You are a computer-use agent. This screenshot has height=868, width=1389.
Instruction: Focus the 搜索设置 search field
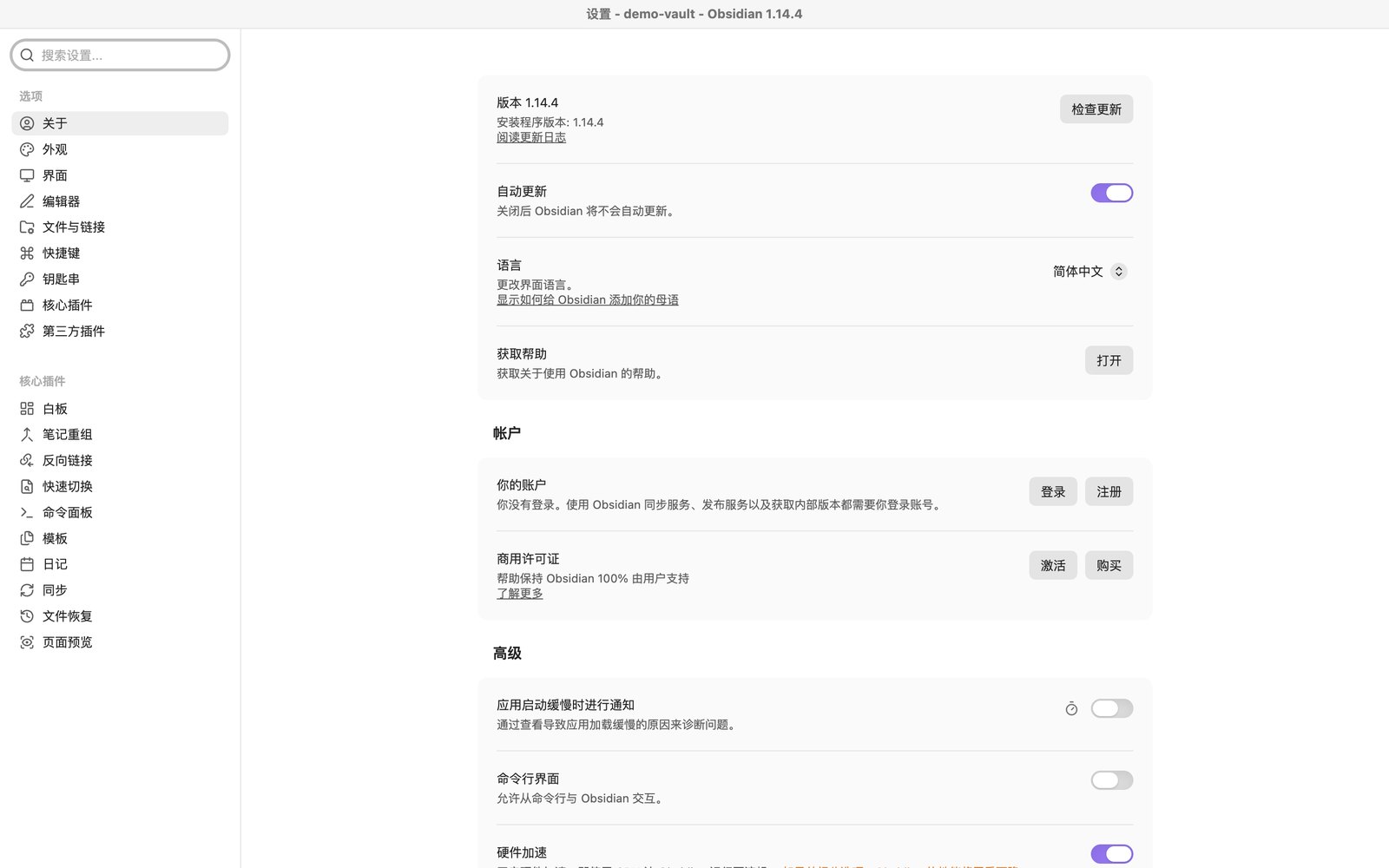[x=120, y=55]
